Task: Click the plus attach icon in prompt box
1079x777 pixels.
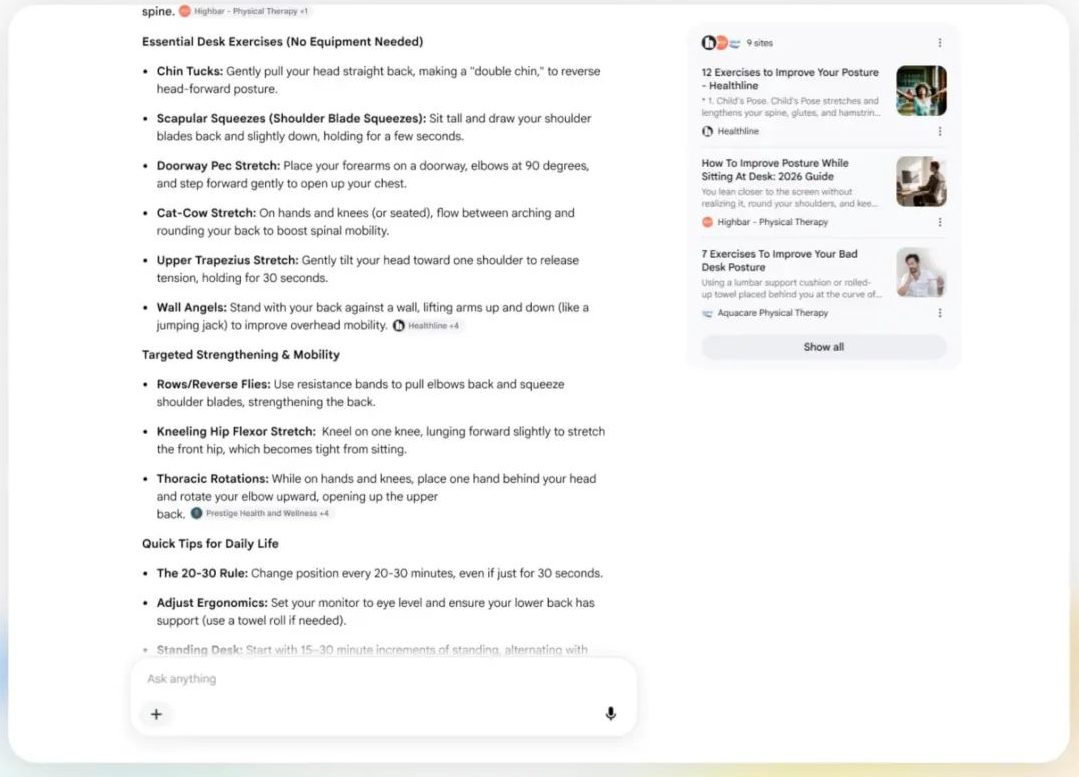Action: point(156,714)
